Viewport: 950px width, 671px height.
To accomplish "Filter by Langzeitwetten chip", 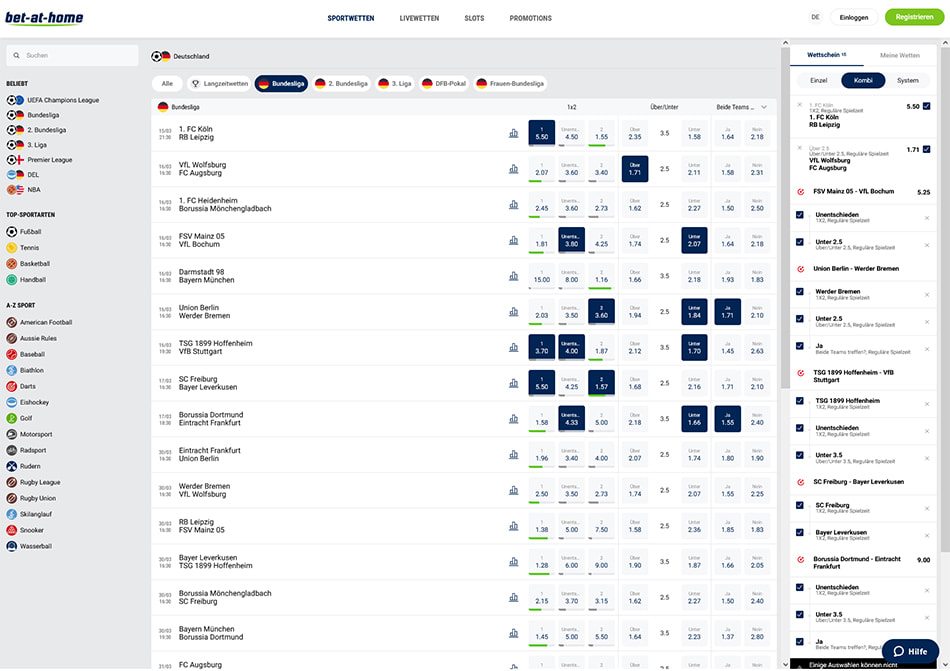I will (219, 84).
